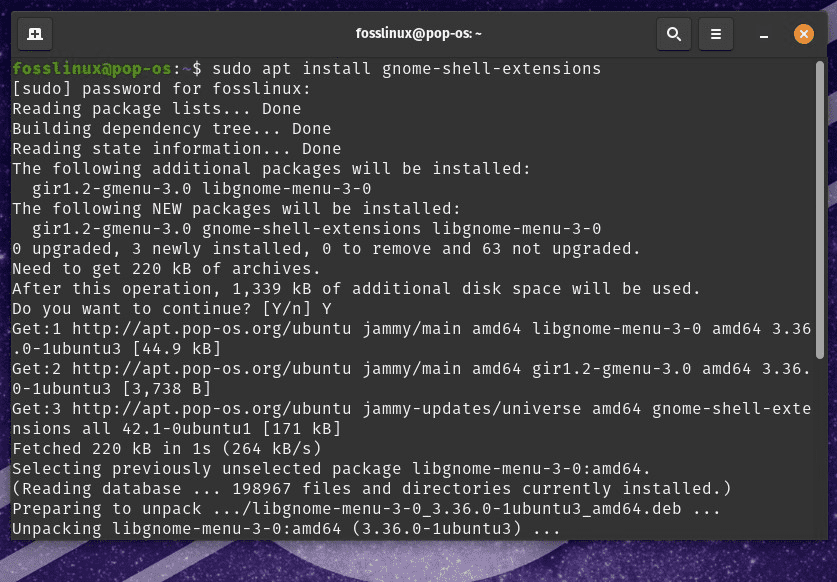Viewport: 837px width, 582px height.
Task: Minimize the terminal window
Action: point(764,35)
